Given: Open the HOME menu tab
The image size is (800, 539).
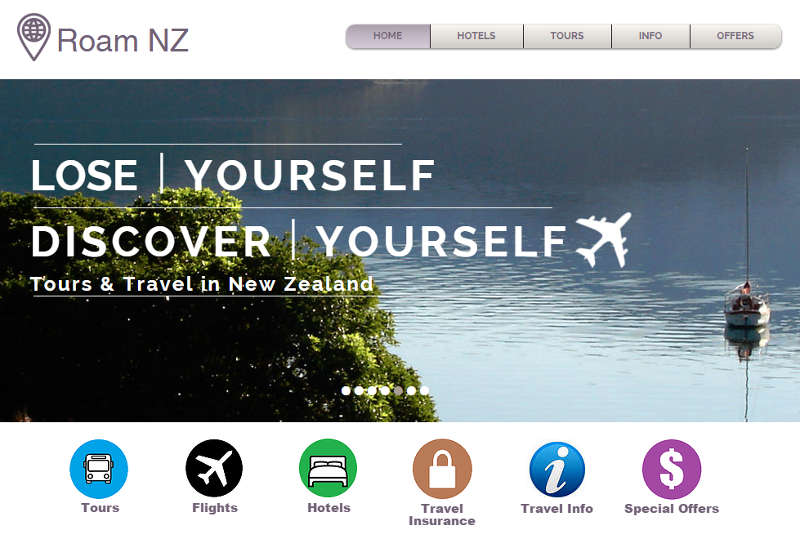Looking at the screenshot, I should pyautogui.click(x=388, y=36).
